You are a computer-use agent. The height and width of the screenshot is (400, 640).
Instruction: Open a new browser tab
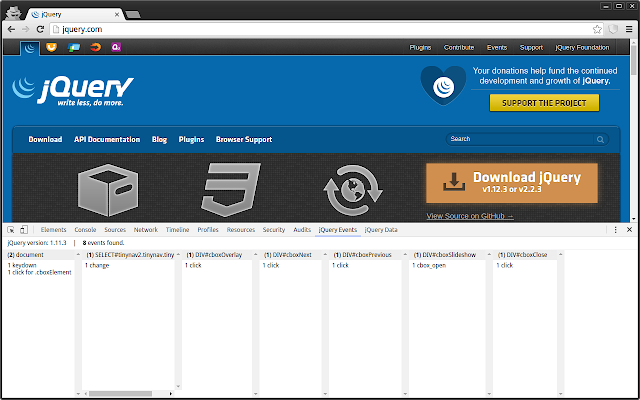click(x=133, y=15)
